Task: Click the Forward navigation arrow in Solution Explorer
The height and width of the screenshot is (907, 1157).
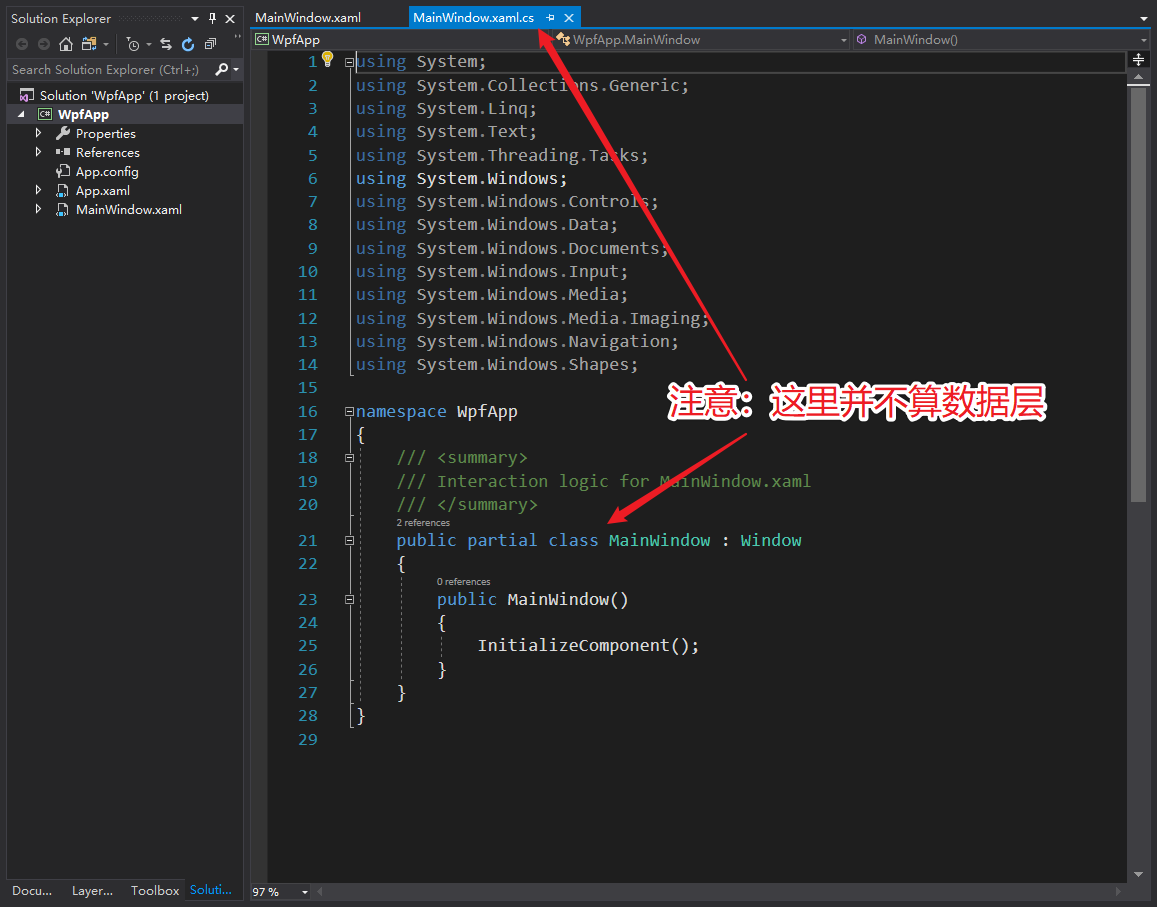Action: pyautogui.click(x=44, y=44)
